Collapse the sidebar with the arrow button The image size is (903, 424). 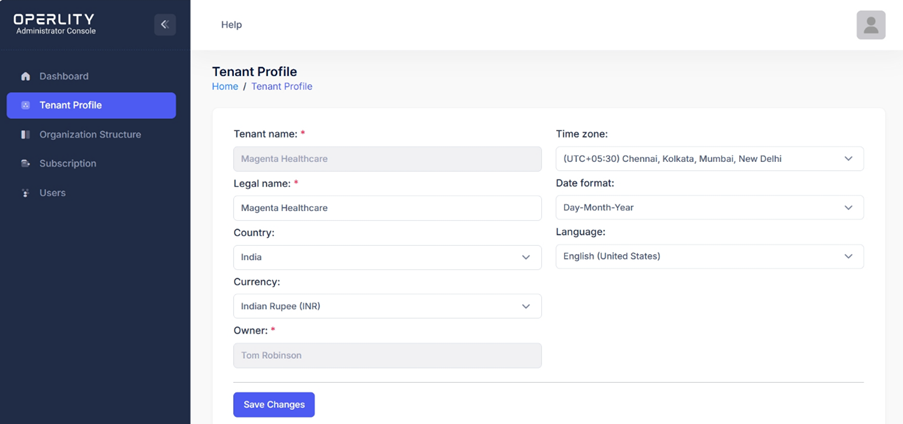coord(165,24)
